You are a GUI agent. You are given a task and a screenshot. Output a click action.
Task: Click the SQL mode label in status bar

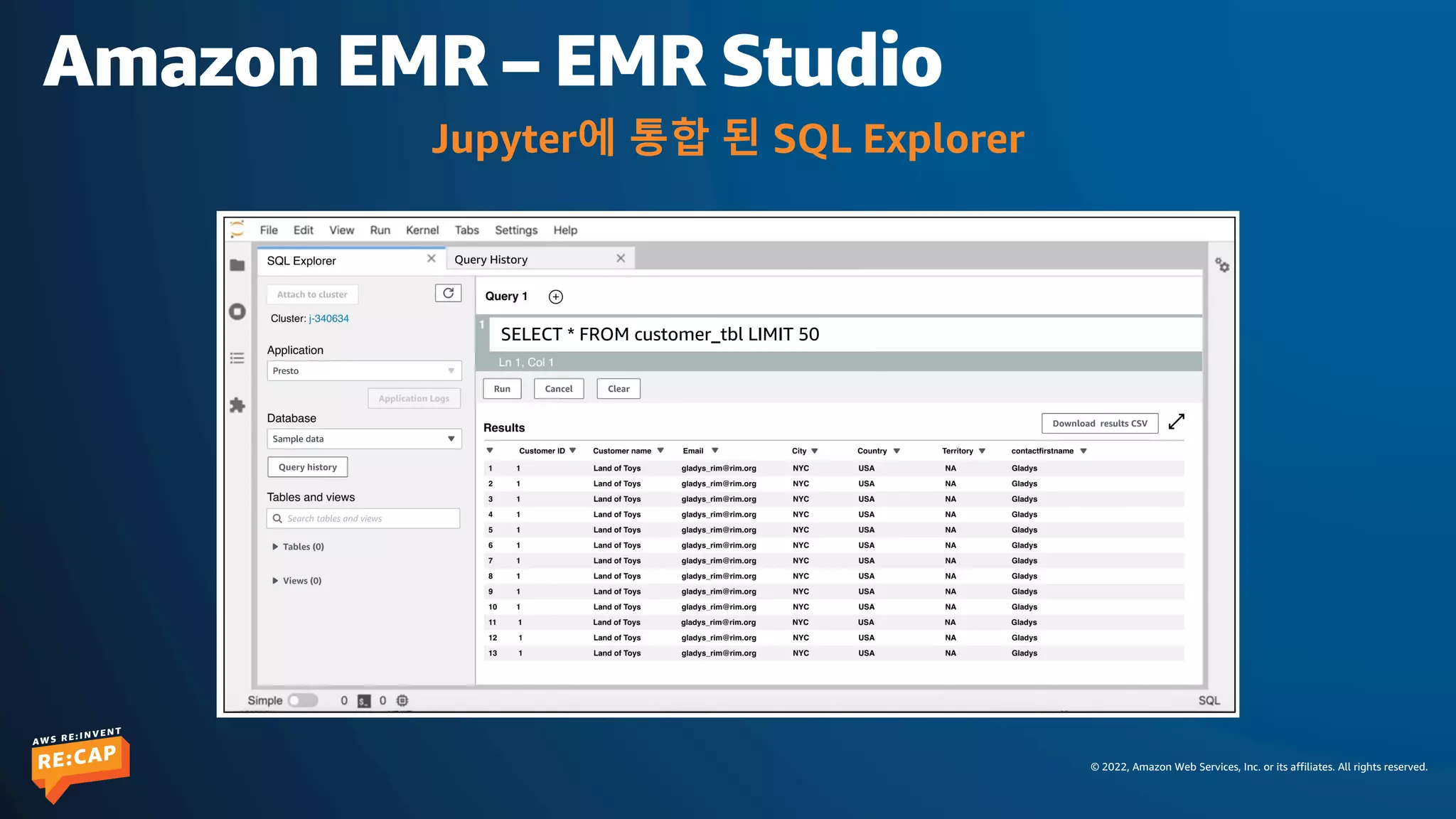(x=1209, y=701)
